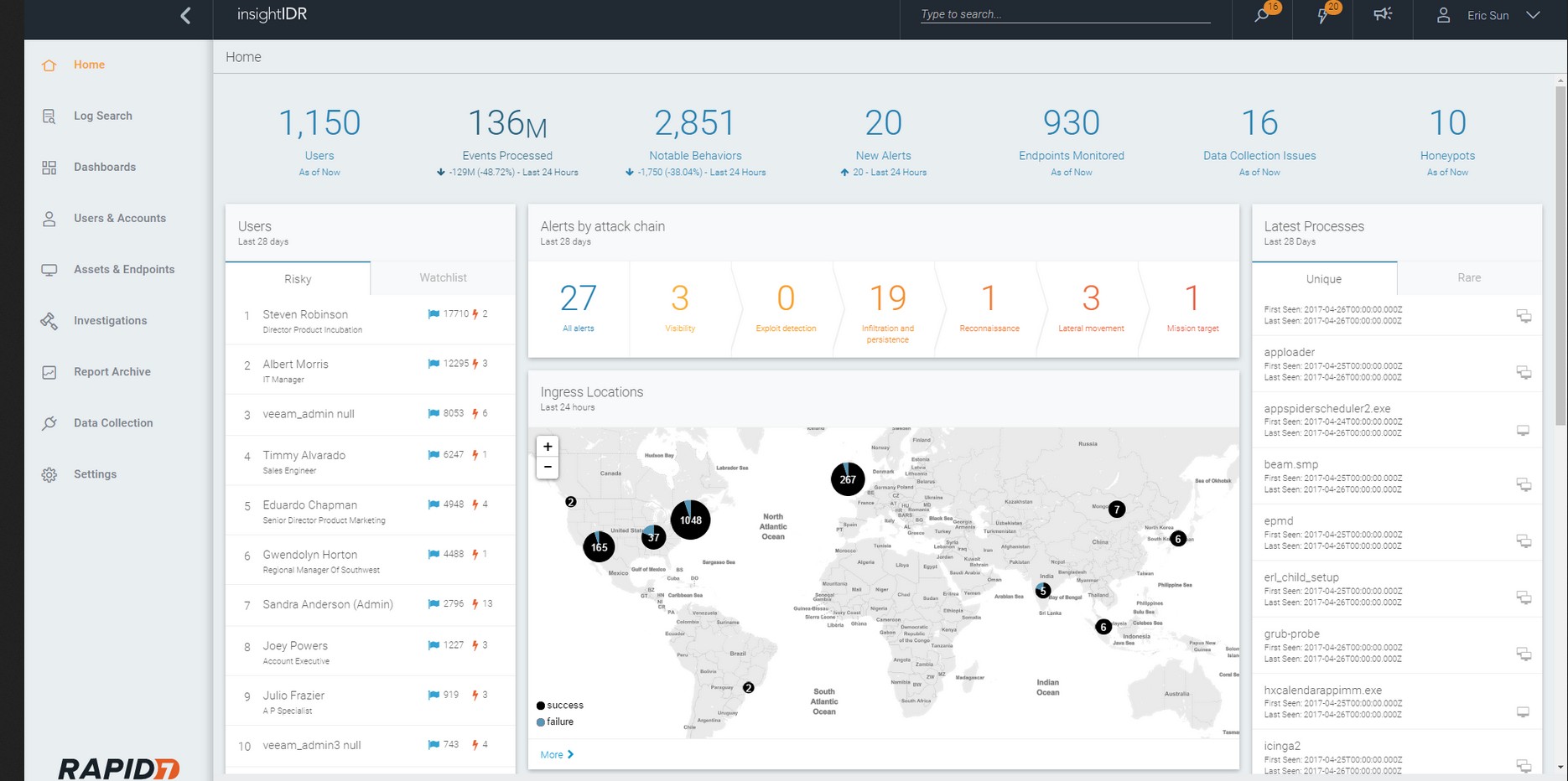The height and width of the screenshot is (781, 1568).
Task: Go to Assets & Endpoints
Action: pyautogui.click(x=124, y=269)
